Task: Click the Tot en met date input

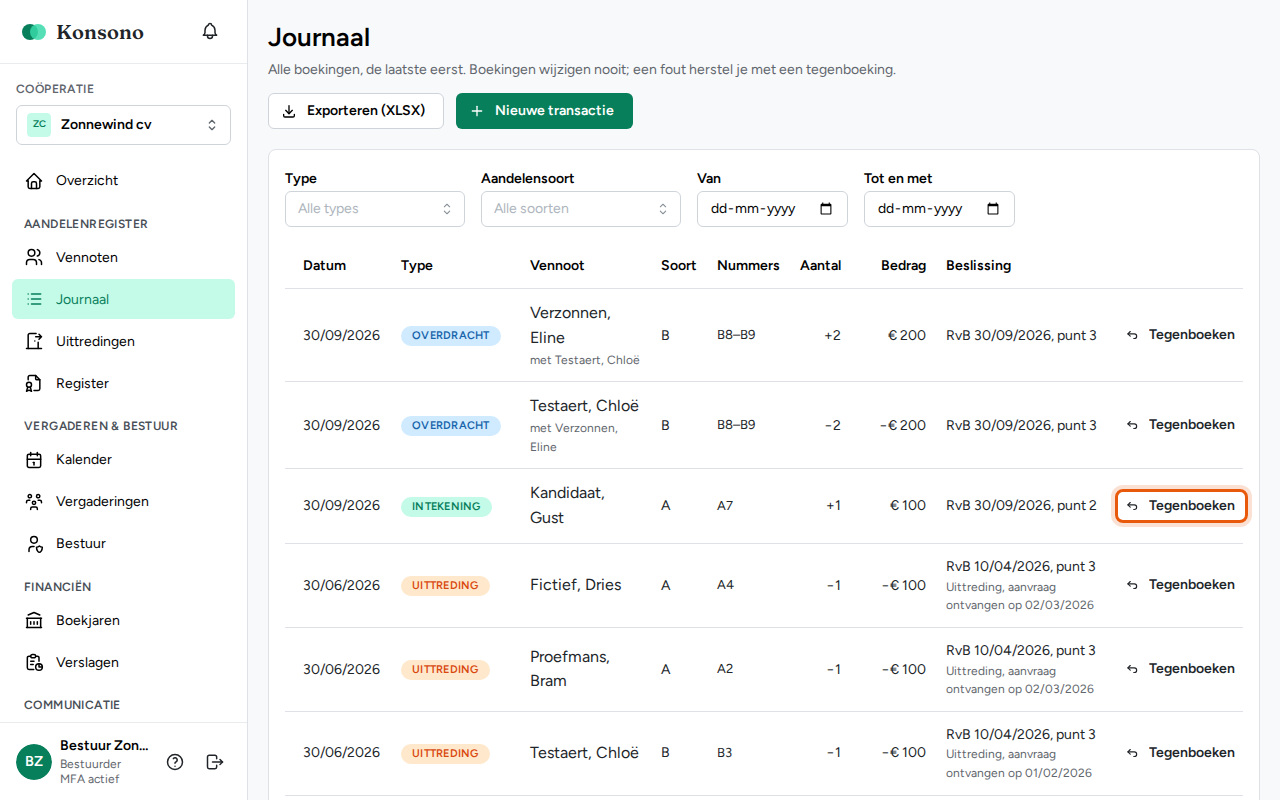Action: pyautogui.click(x=939, y=209)
